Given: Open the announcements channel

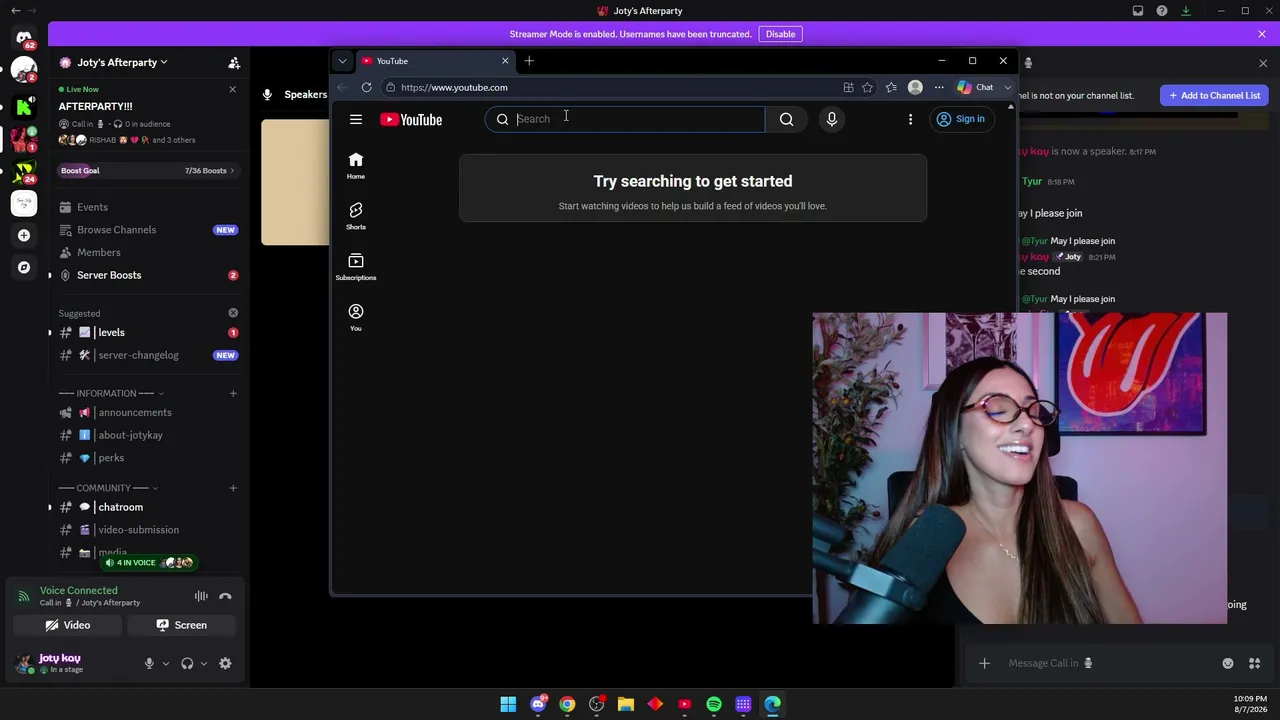Looking at the screenshot, I should click(x=148, y=412).
